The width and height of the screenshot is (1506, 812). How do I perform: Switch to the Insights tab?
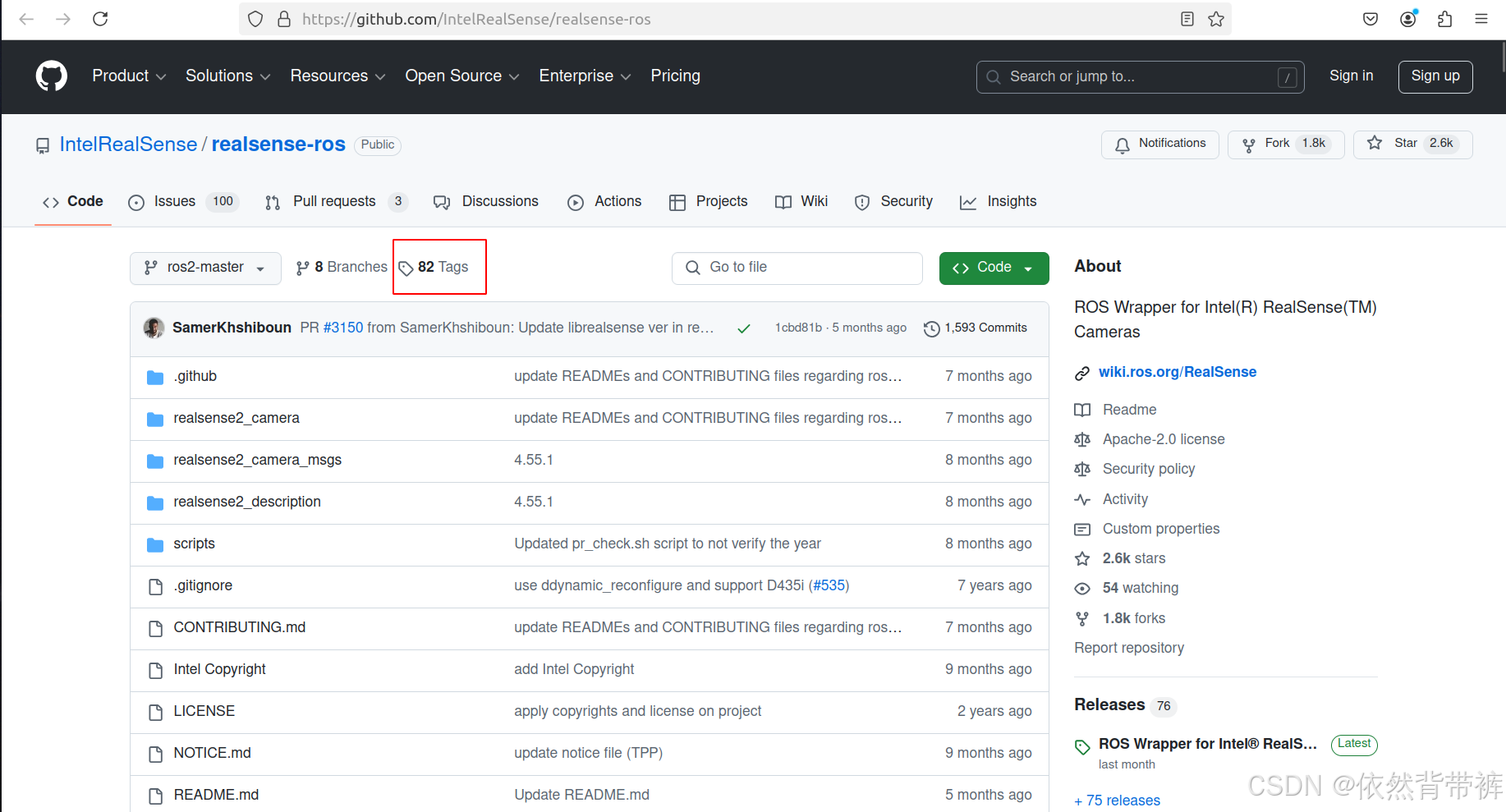click(998, 202)
